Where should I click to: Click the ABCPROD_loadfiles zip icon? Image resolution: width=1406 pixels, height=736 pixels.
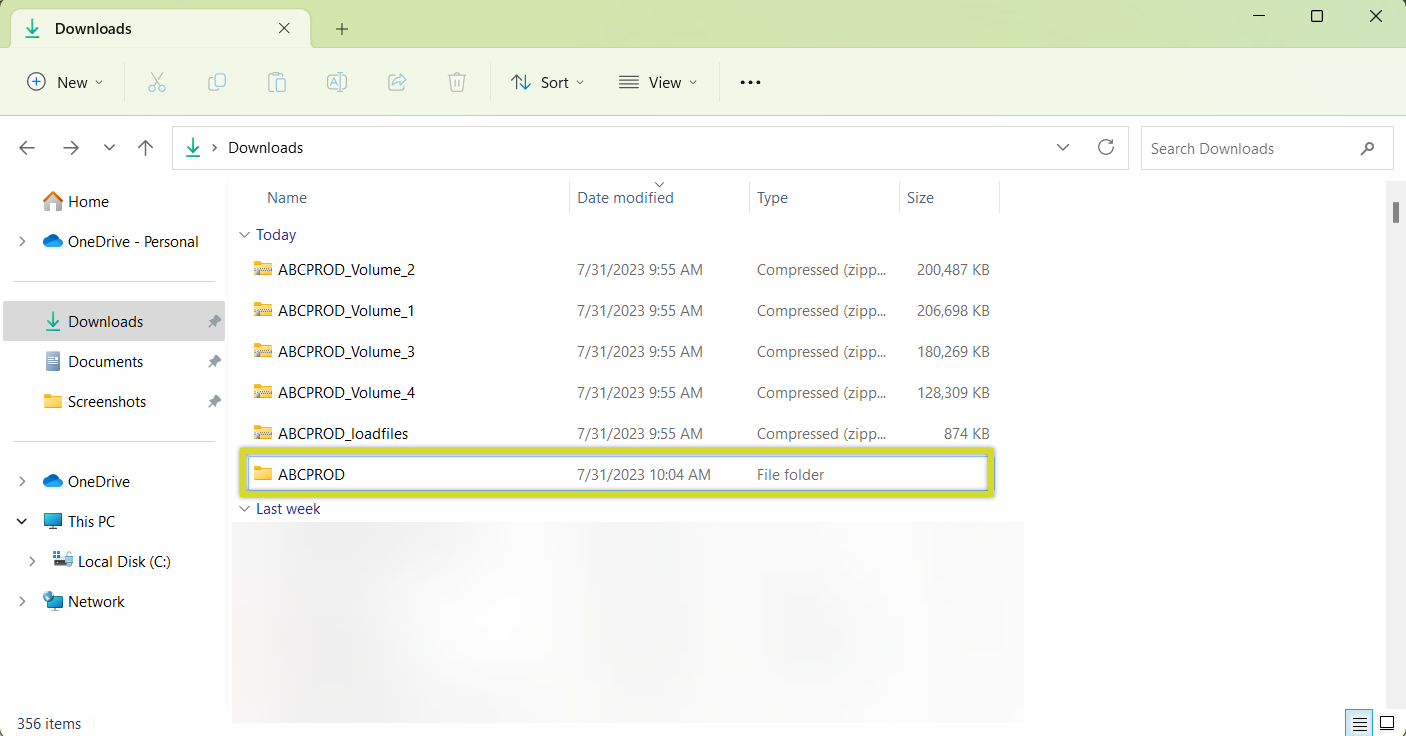pos(263,433)
